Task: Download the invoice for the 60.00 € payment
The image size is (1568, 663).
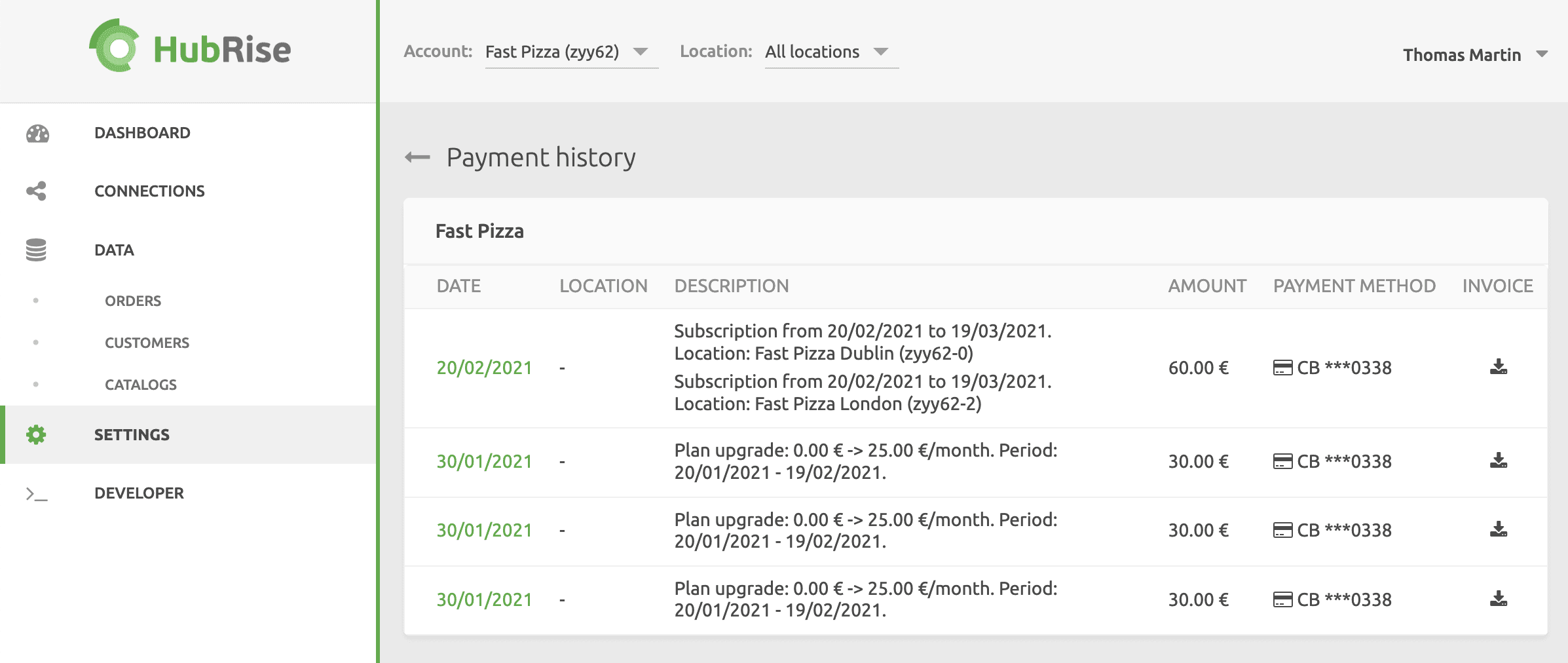Action: click(x=1499, y=368)
